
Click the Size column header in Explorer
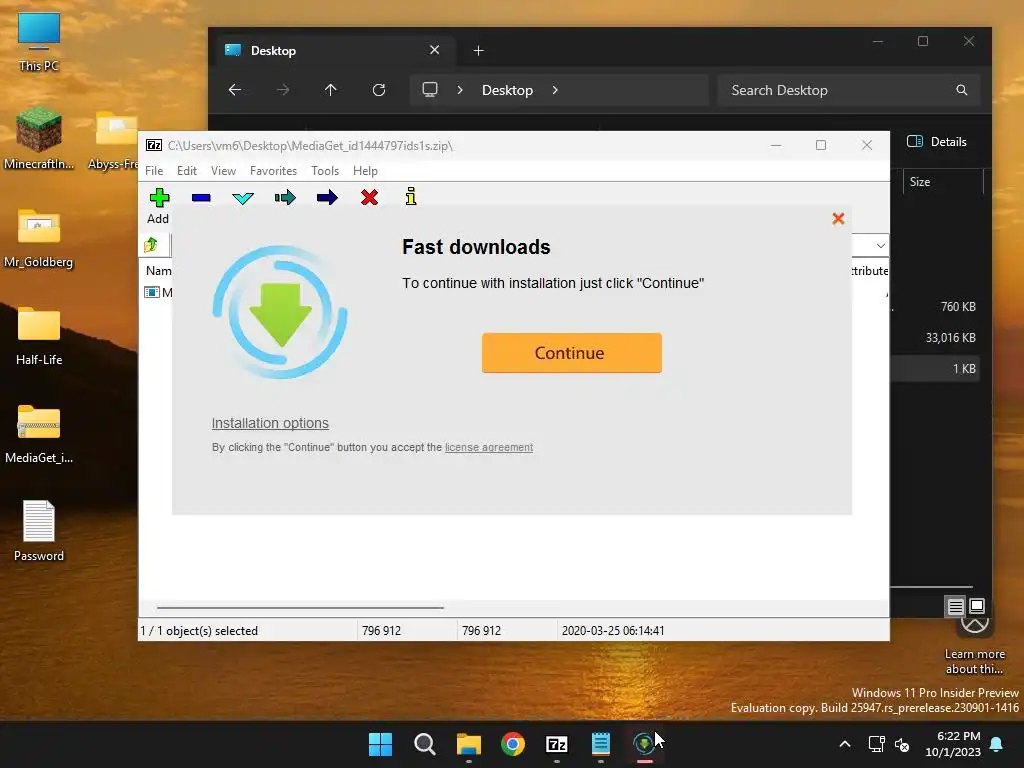942,182
